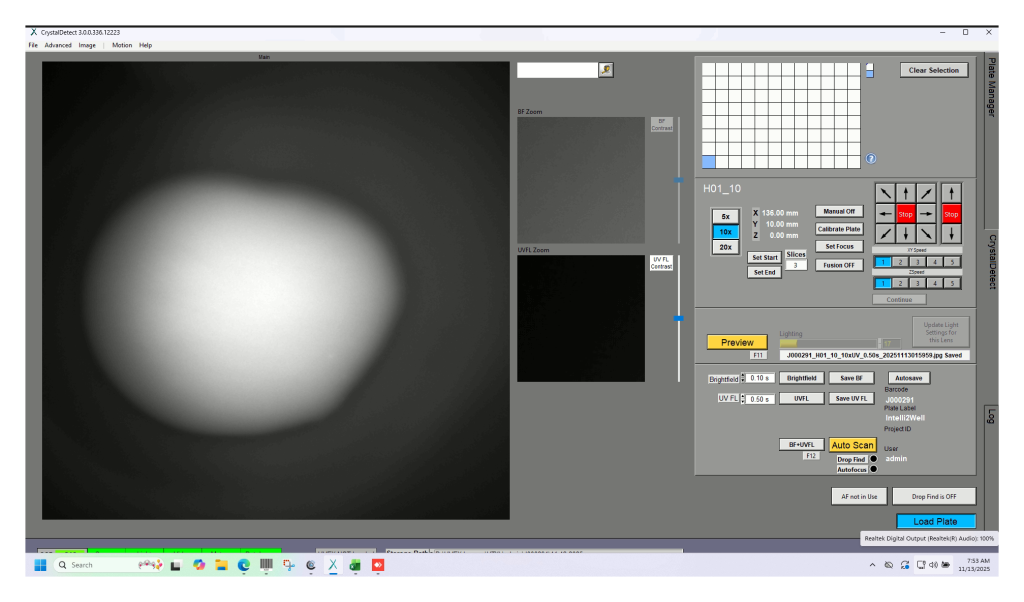Move stage left with the left arrow
Image resolution: width=1024 pixels, height=602 pixels.
(x=886, y=214)
